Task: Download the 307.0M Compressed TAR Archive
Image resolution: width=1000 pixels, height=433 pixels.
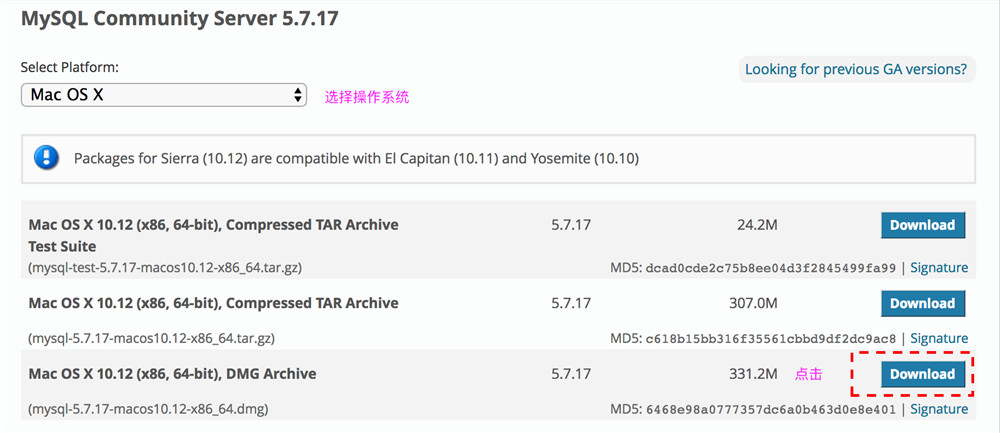Action: 922,303
